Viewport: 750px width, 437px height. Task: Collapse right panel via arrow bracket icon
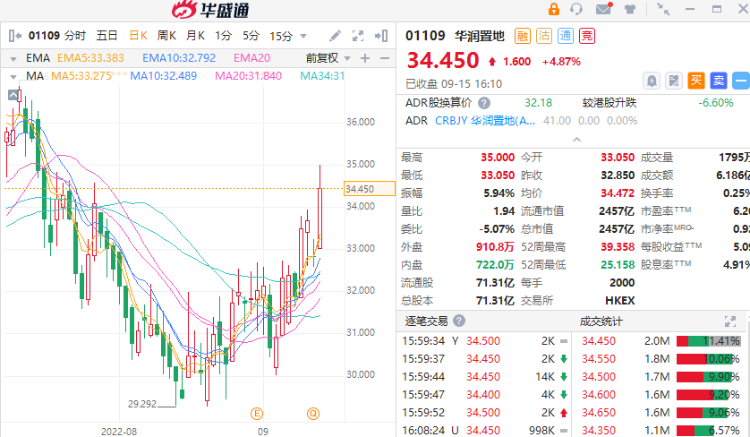click(381, 36)
